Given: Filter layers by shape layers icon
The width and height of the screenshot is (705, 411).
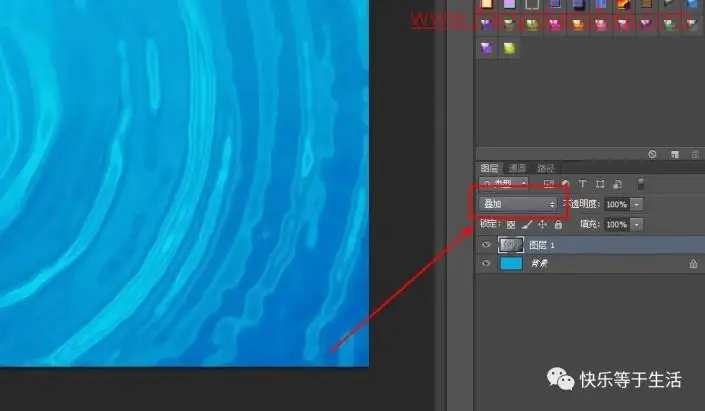Looking at the screenshot, I should click(600, 183).
